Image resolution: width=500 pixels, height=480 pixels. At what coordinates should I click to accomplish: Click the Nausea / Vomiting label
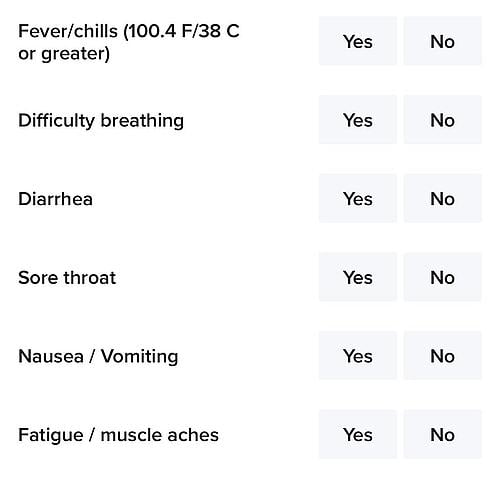click(x=98, y=356)
